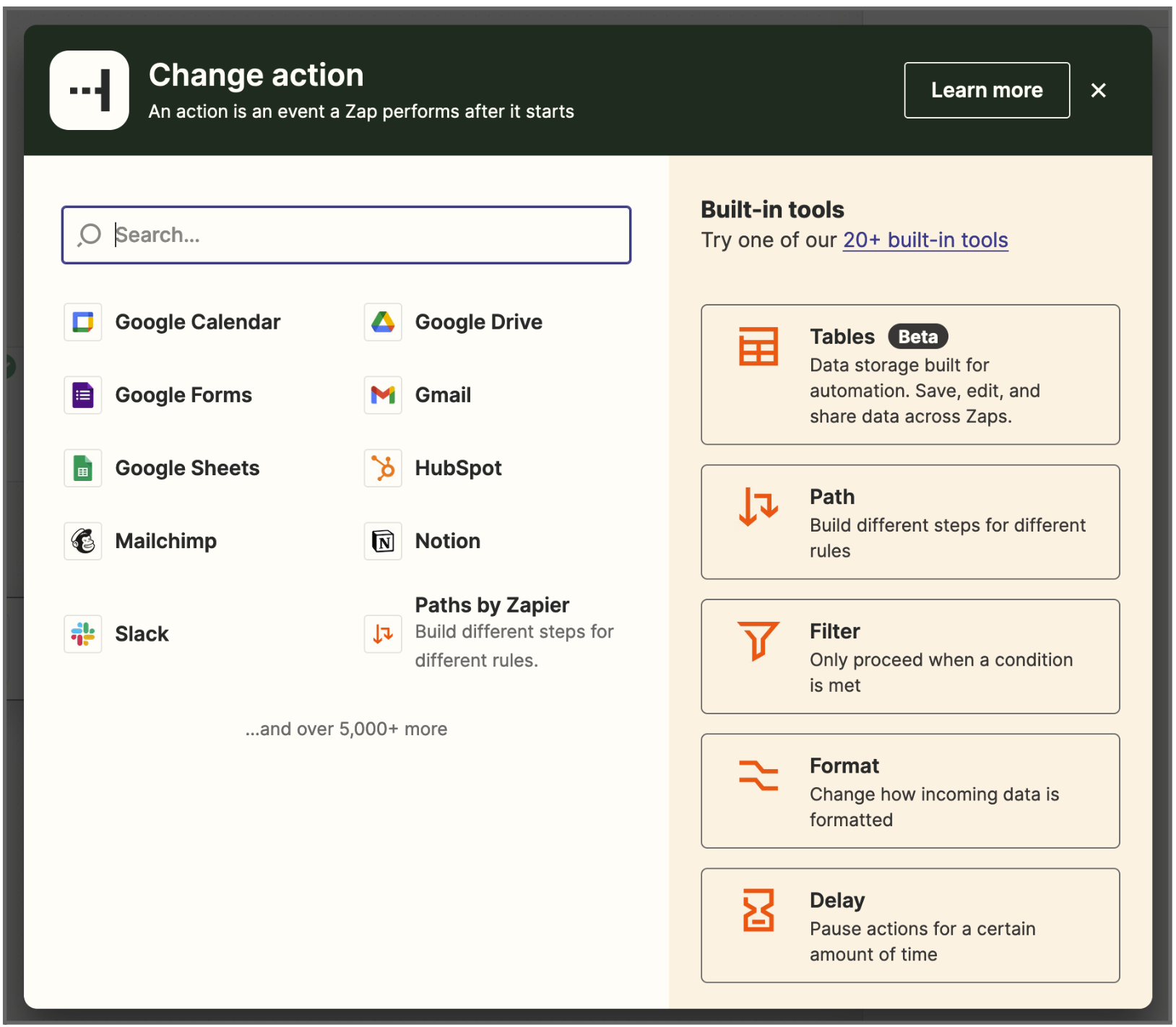Screen dimensions: 1176x1027
Task: Click 'Only proceed when a condition is met' text
Action: 941,672
